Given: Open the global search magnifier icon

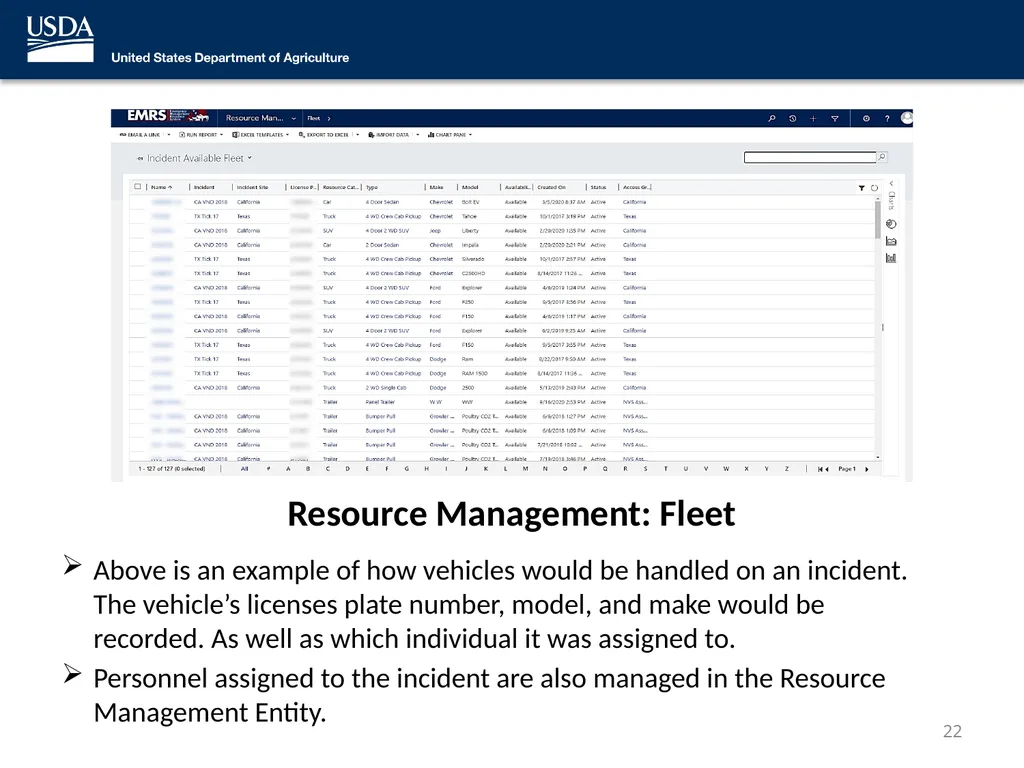Looking at the screenshot, I should [x=772, y=118].
